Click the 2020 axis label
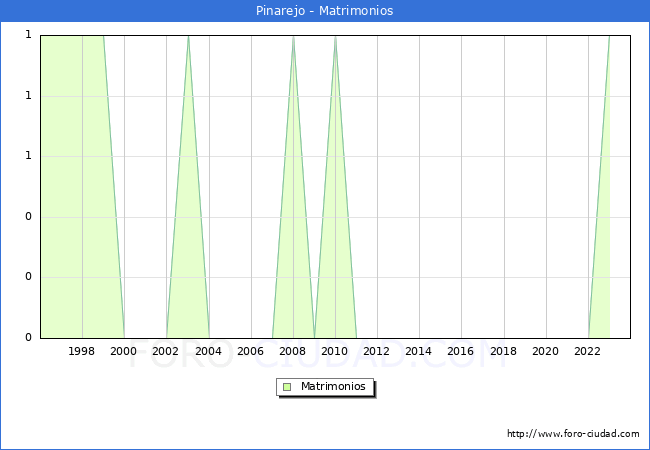Viewport: 650px width, 450px height. tap(546, 351)
